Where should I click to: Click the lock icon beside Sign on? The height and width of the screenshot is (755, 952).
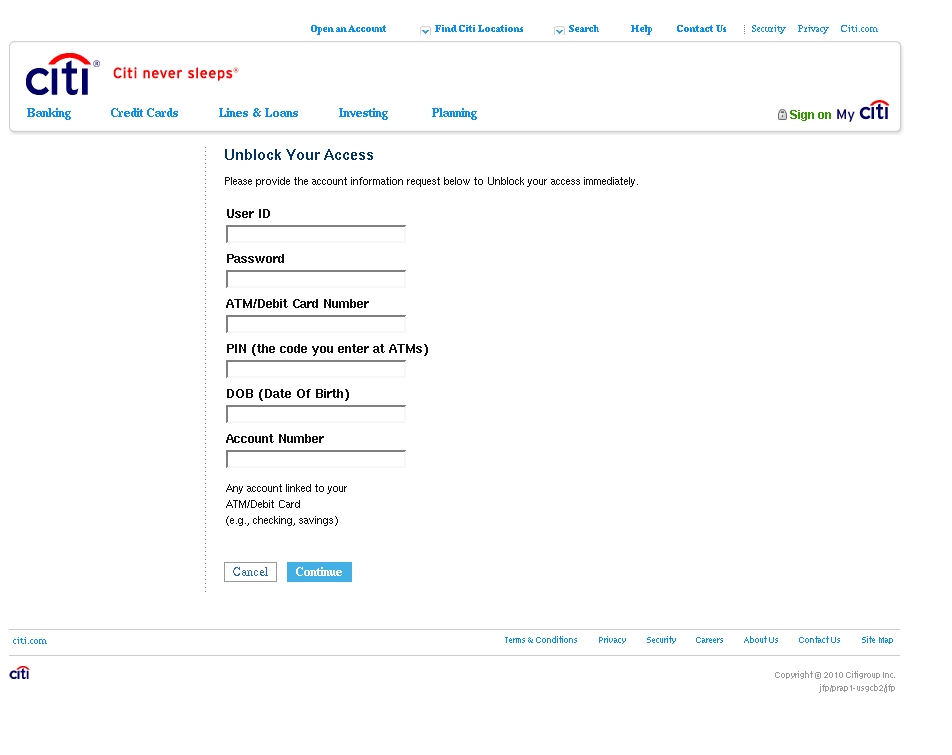click(782, 114)
